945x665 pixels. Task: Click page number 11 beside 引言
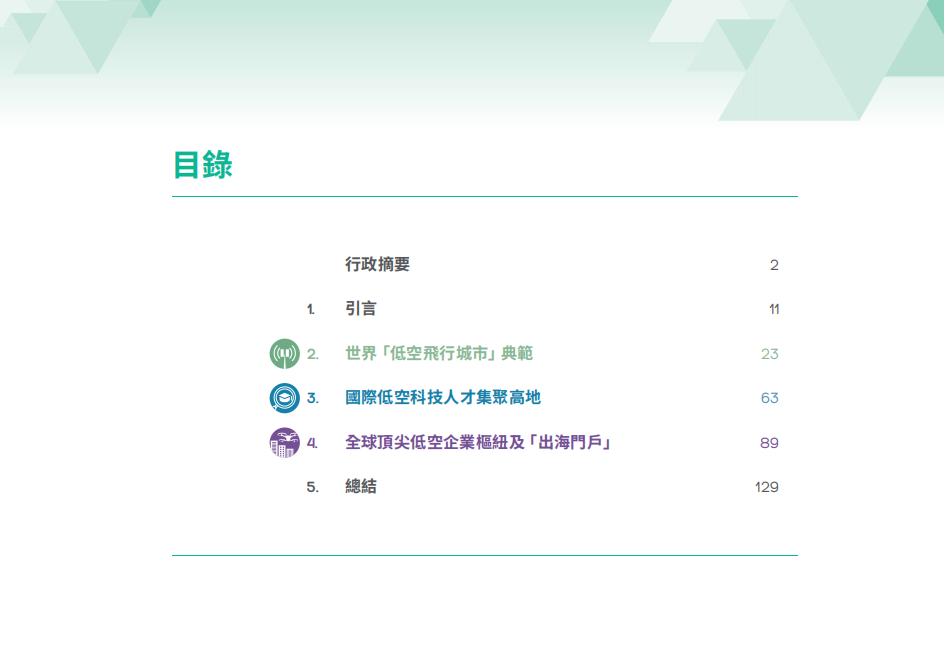click(774, 310)
